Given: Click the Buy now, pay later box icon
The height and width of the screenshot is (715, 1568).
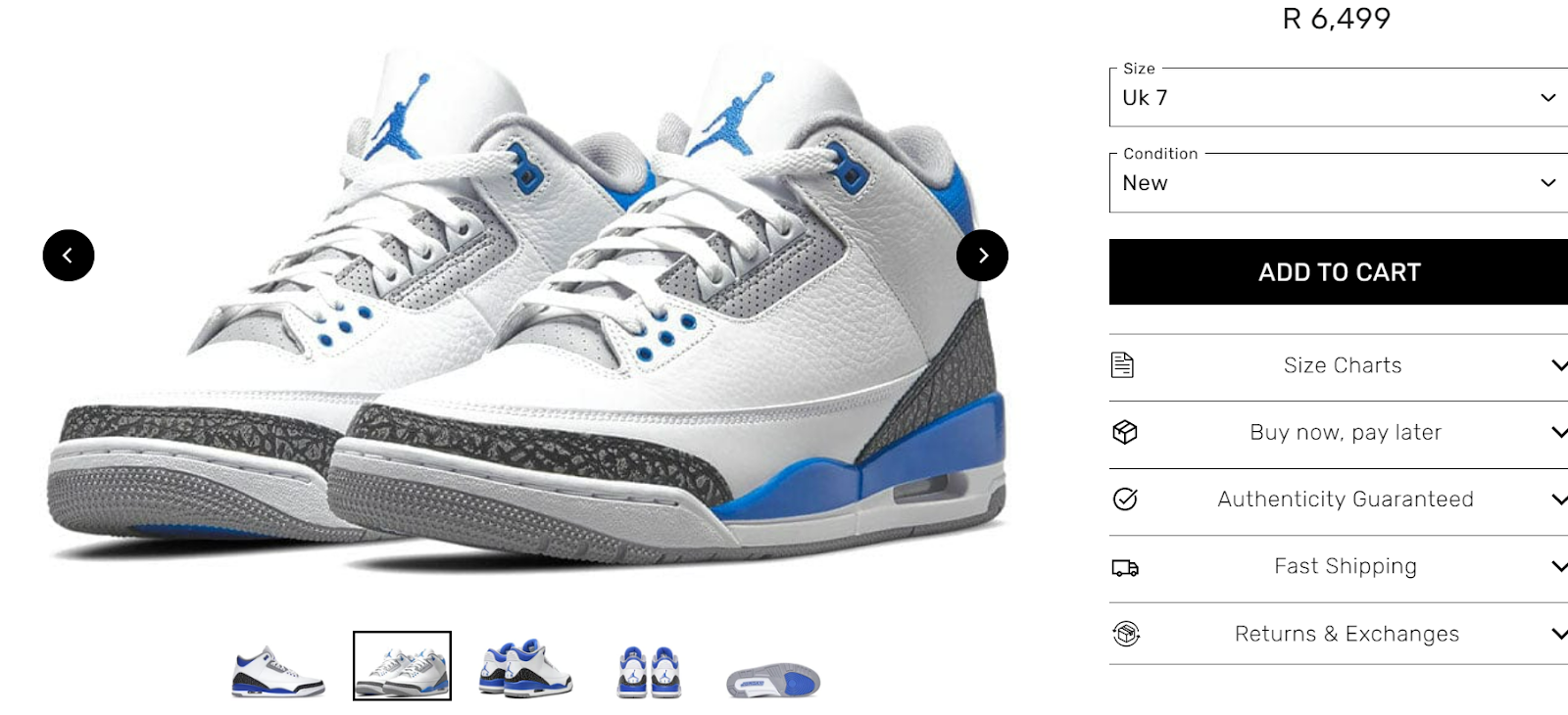Looking at the screenshot, I should (x=1125, y=432).
